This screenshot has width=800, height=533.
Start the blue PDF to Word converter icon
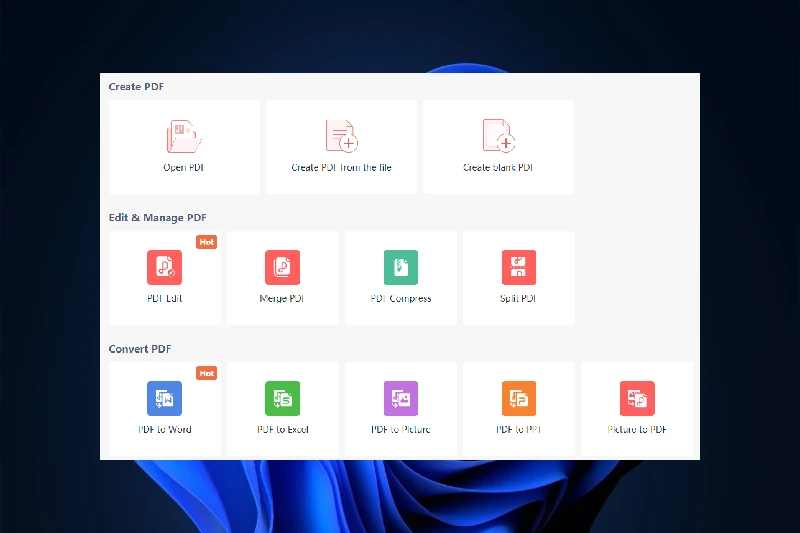click(164, 398)
